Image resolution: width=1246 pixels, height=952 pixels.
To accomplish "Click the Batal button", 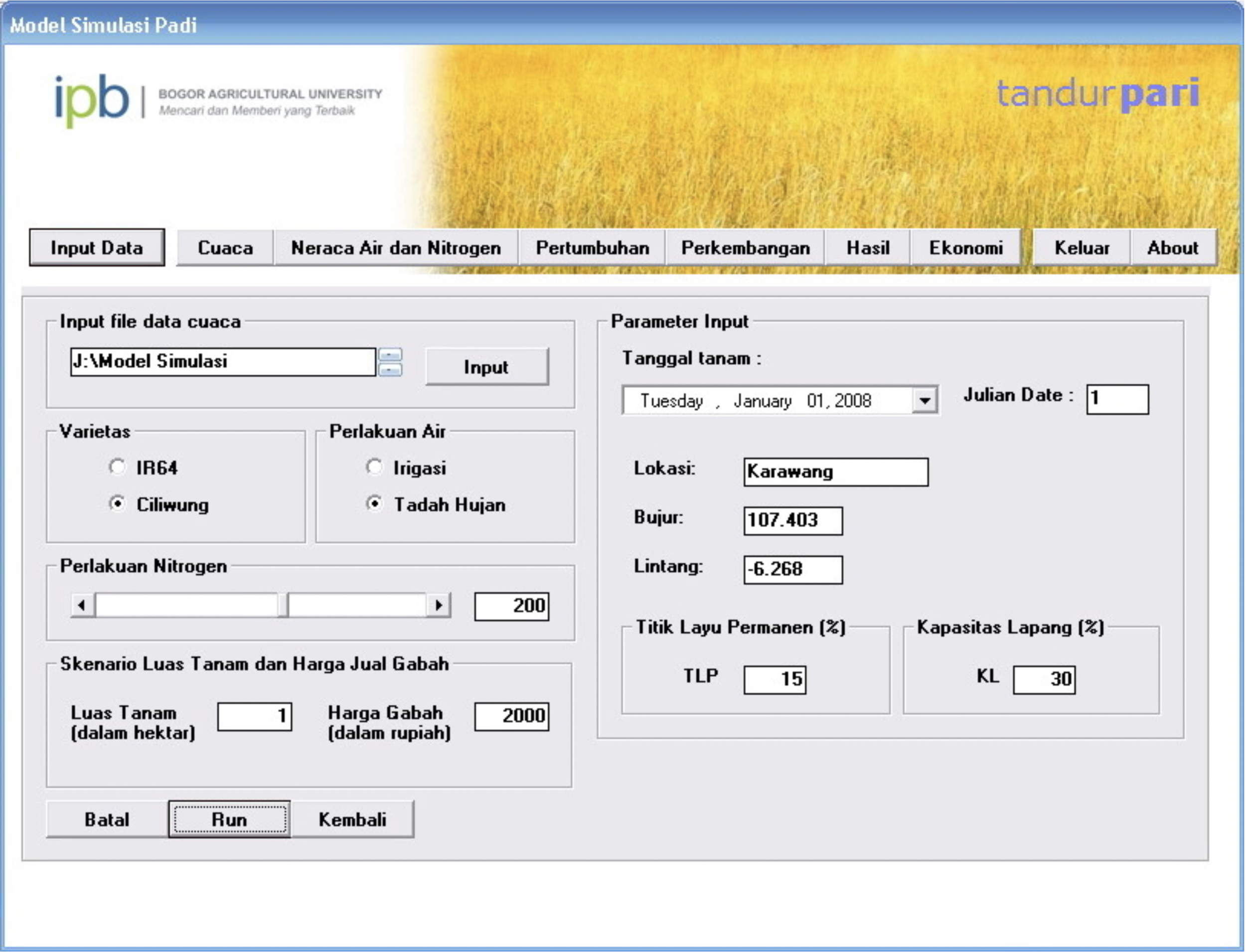I will click(107, 819).
